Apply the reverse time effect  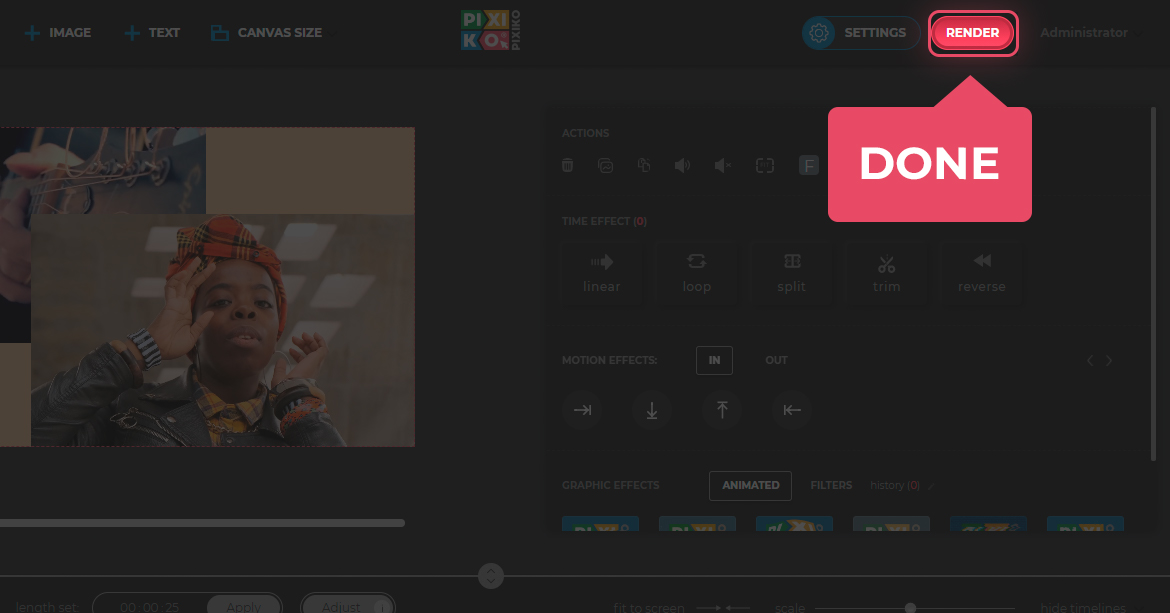tap(981, 272)
